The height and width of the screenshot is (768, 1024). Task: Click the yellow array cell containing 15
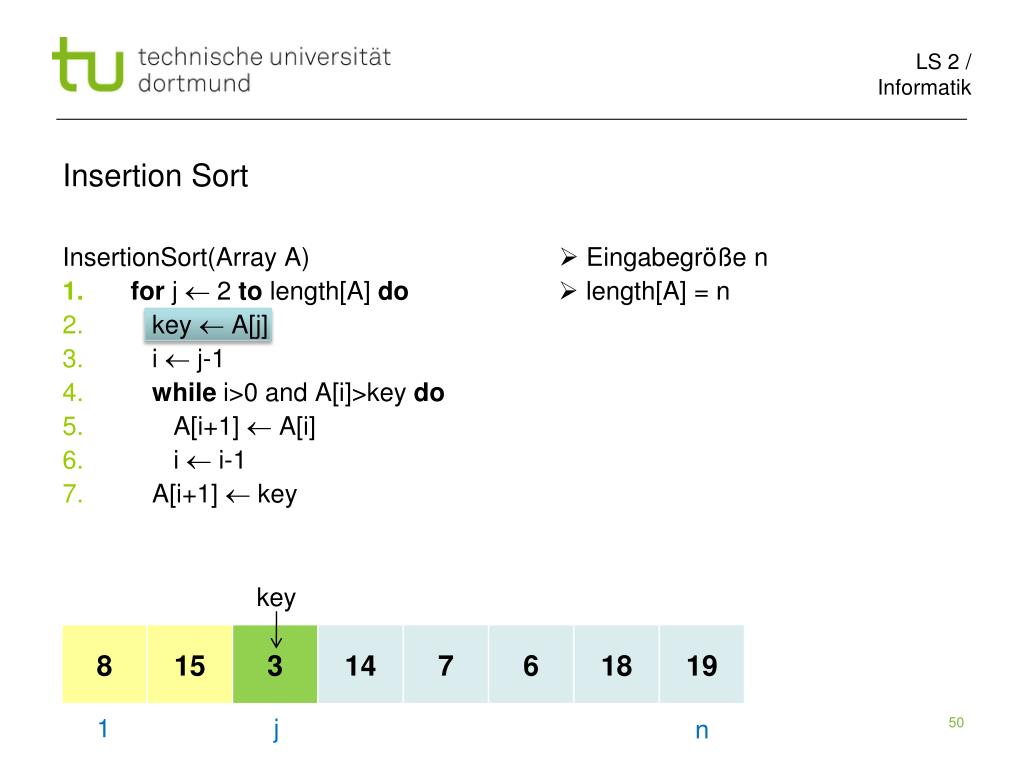point(190,664)
